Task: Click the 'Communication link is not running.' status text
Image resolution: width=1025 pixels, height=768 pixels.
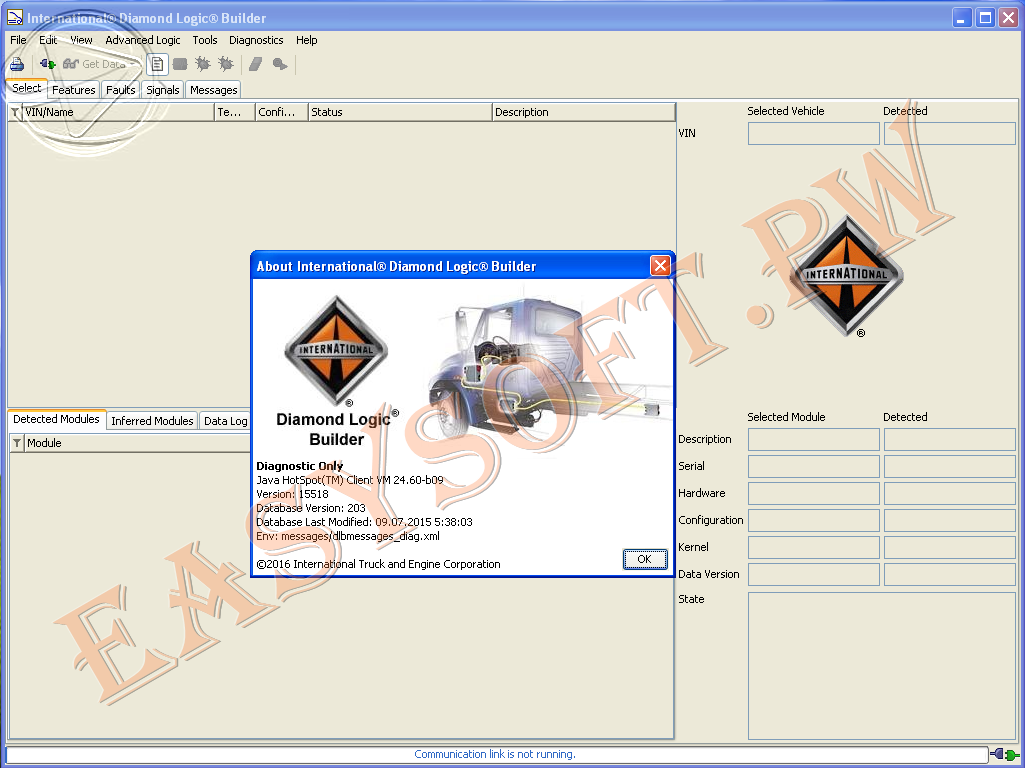Action: point(495,754)
